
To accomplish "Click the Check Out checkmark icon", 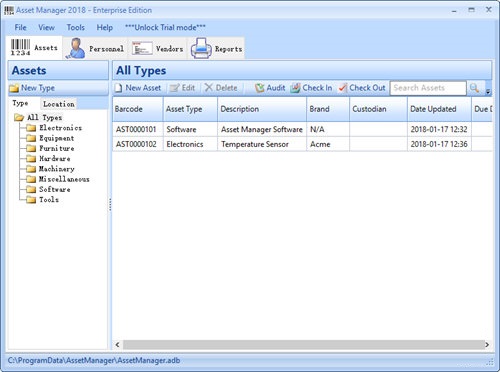I will pos(343,88).
